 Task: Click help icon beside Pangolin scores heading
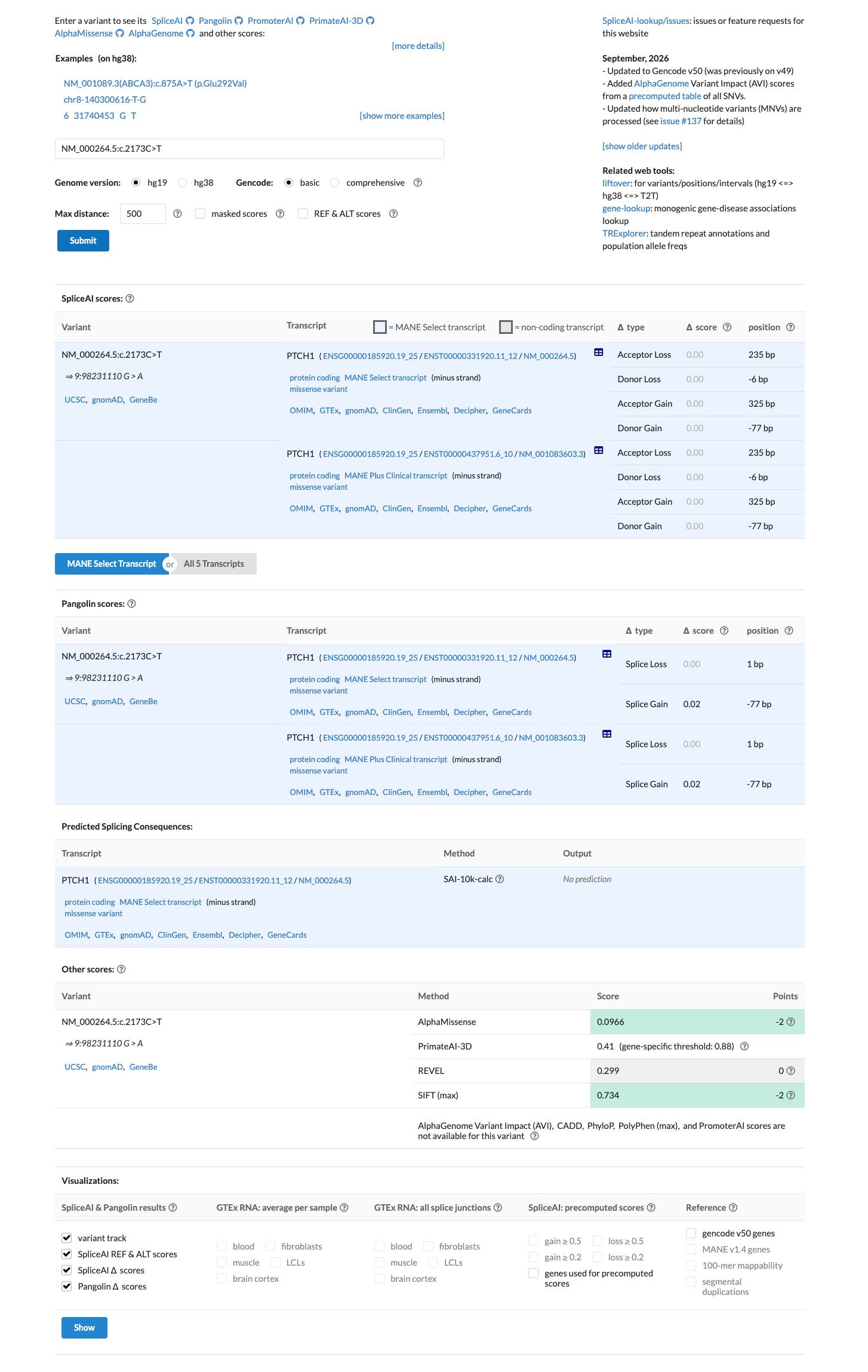coord(132,604)
